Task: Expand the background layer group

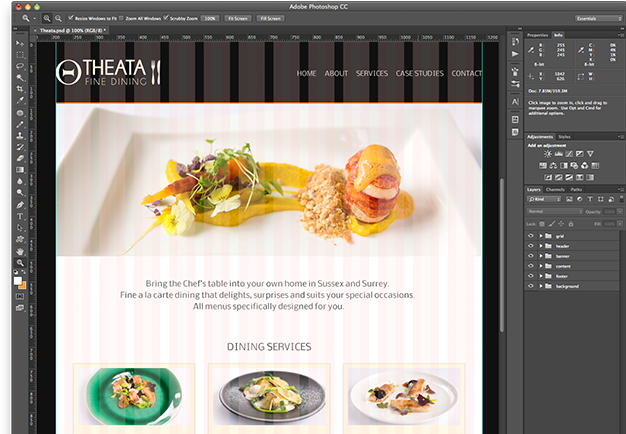Action: pyautogui.click(x=541, y=286)
